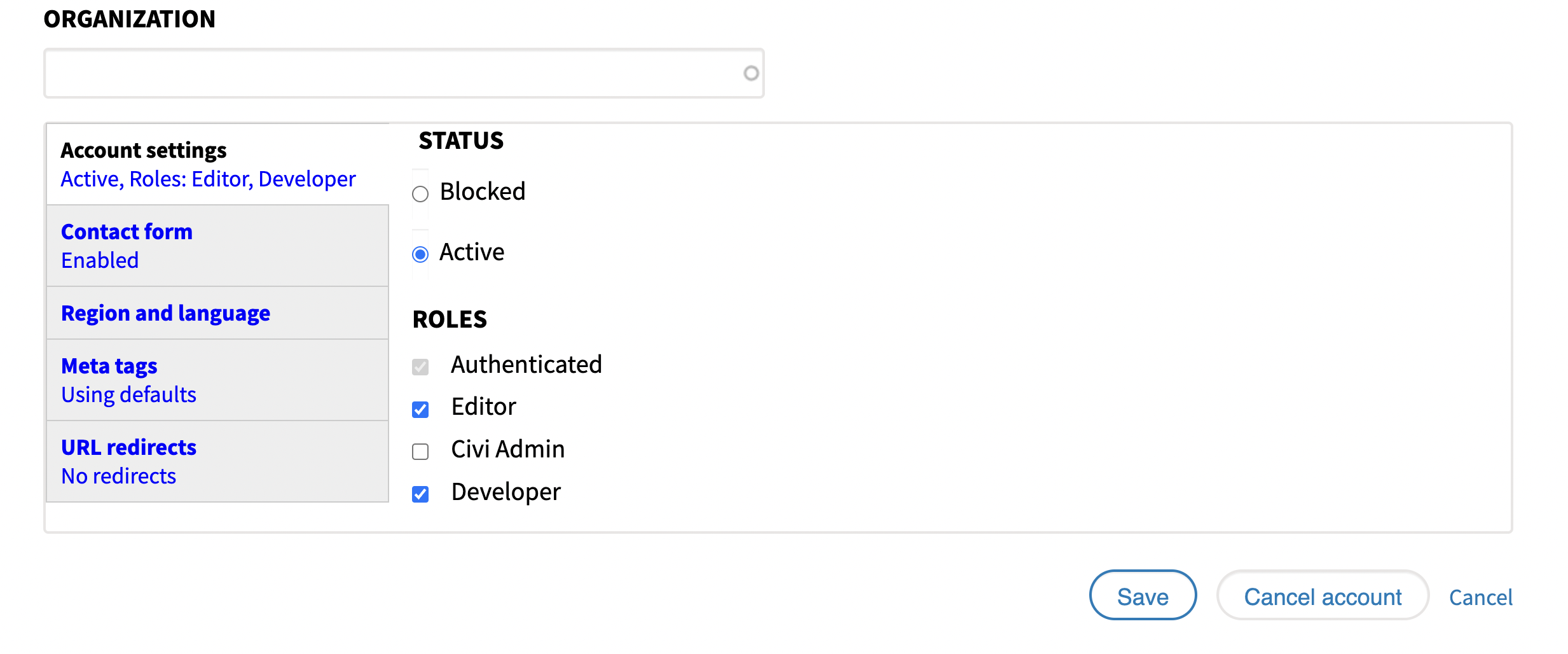Select the Active status radio button
The height and width of the screenshot is (654, 1568).
click(420, 254)
